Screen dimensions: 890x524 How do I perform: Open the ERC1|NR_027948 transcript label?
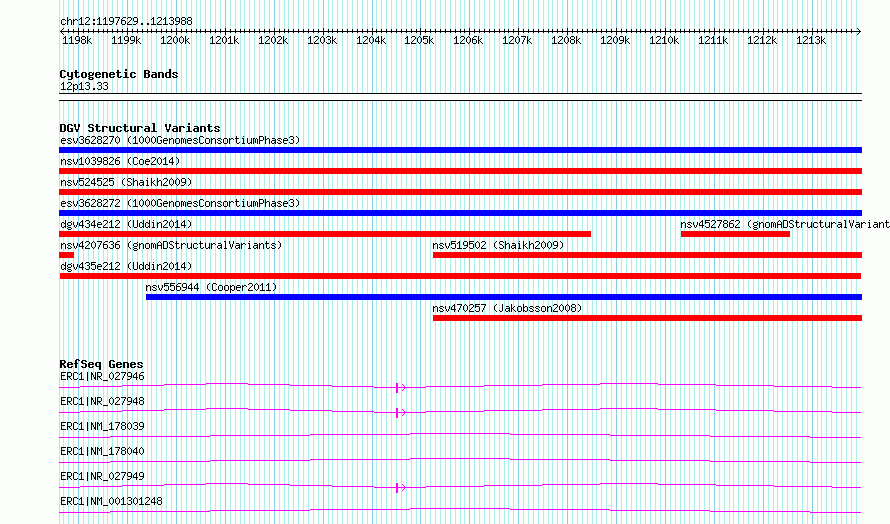[x=102, y=401]
